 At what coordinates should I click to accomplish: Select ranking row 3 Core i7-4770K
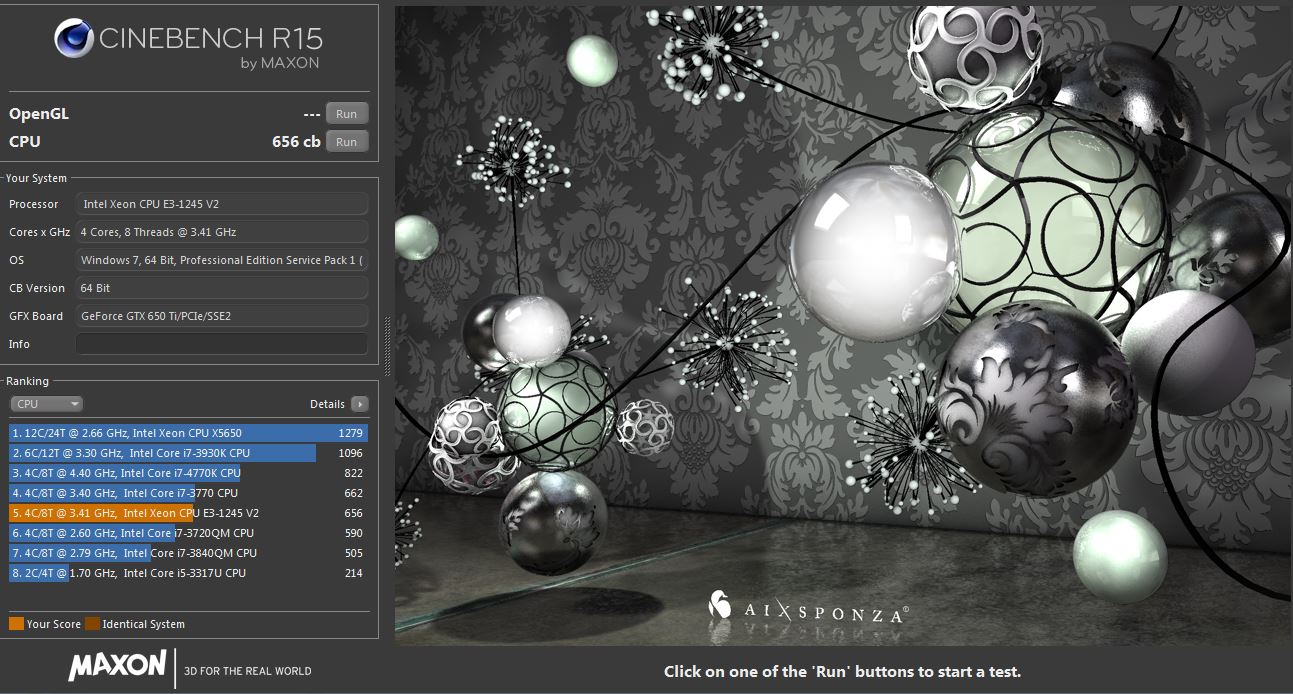(x=188, y=473)
